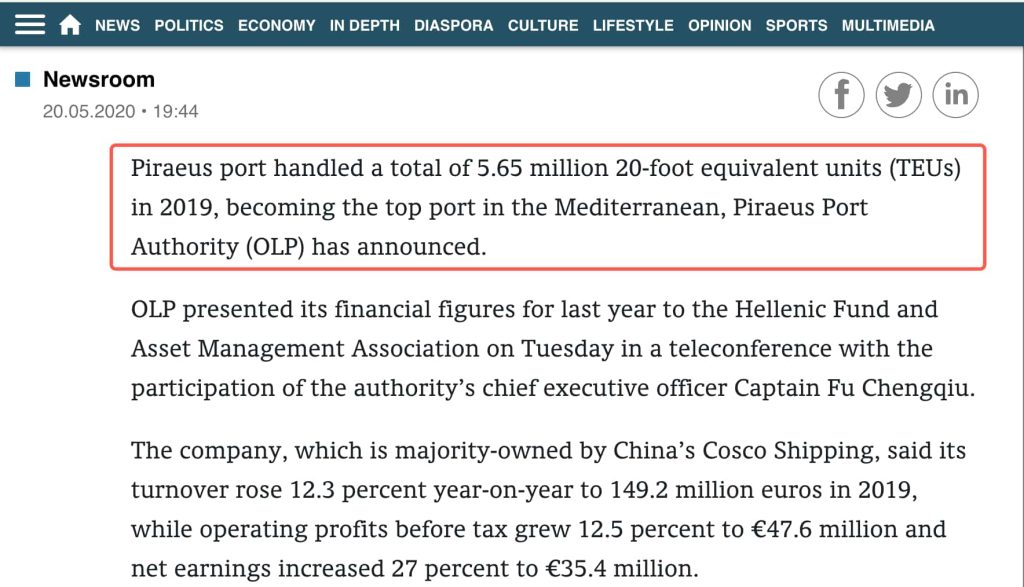Open the Politics section
Screen dimensions: 1024x587
click(x=189, y=25)
